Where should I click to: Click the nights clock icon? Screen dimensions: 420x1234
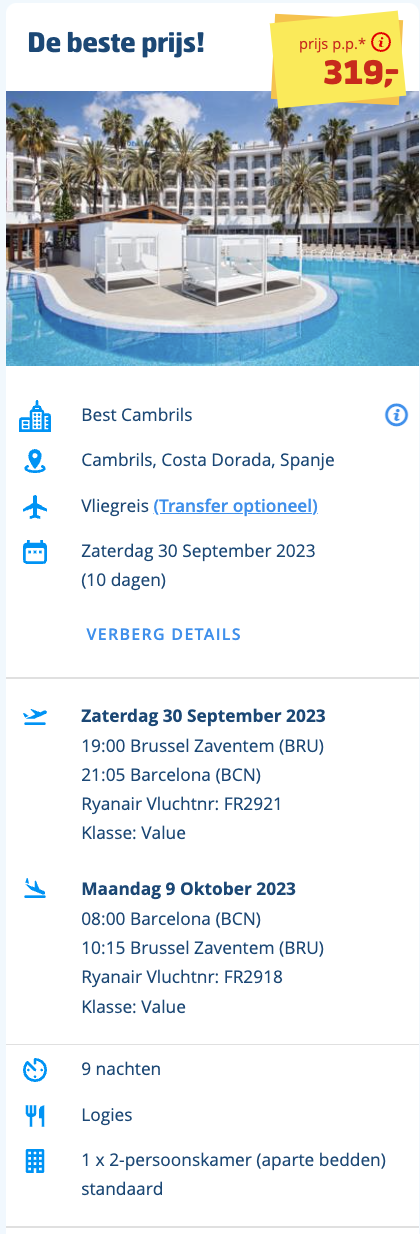[x=35, y=1070]
